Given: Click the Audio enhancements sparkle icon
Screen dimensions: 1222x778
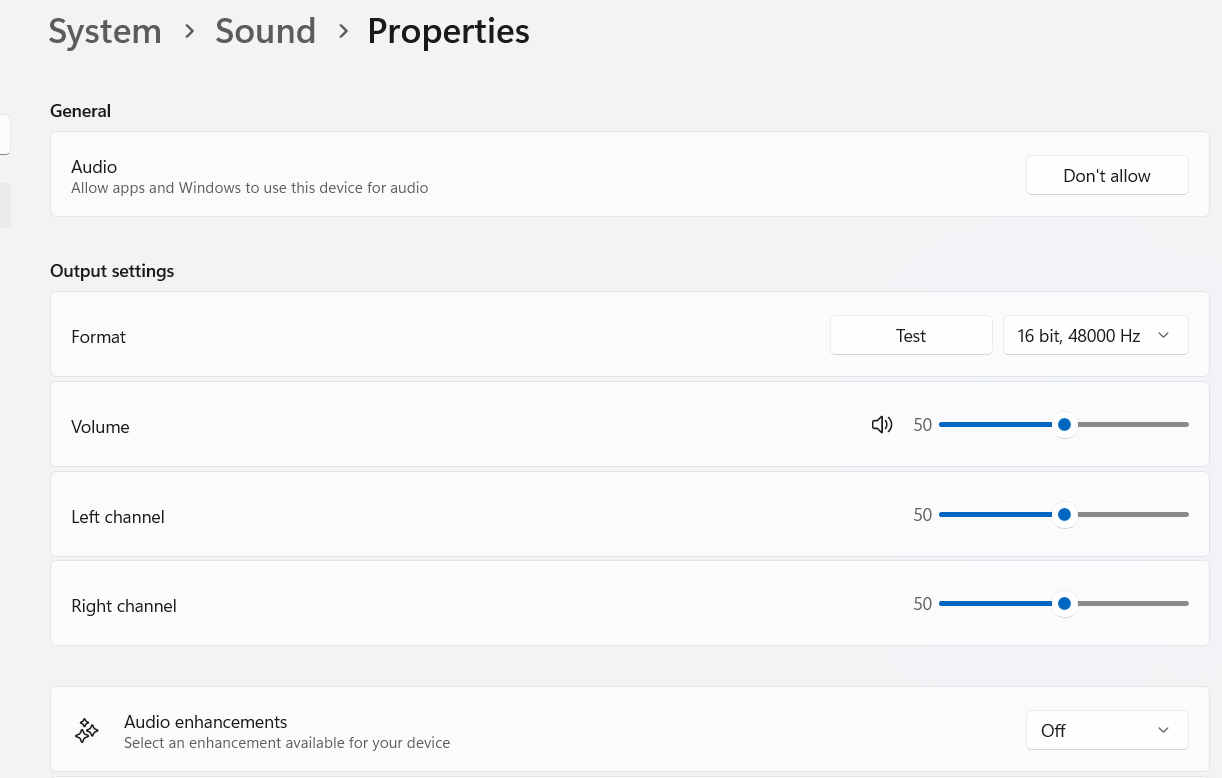Looking at the screenshot, I should click(x=87, y=731).
